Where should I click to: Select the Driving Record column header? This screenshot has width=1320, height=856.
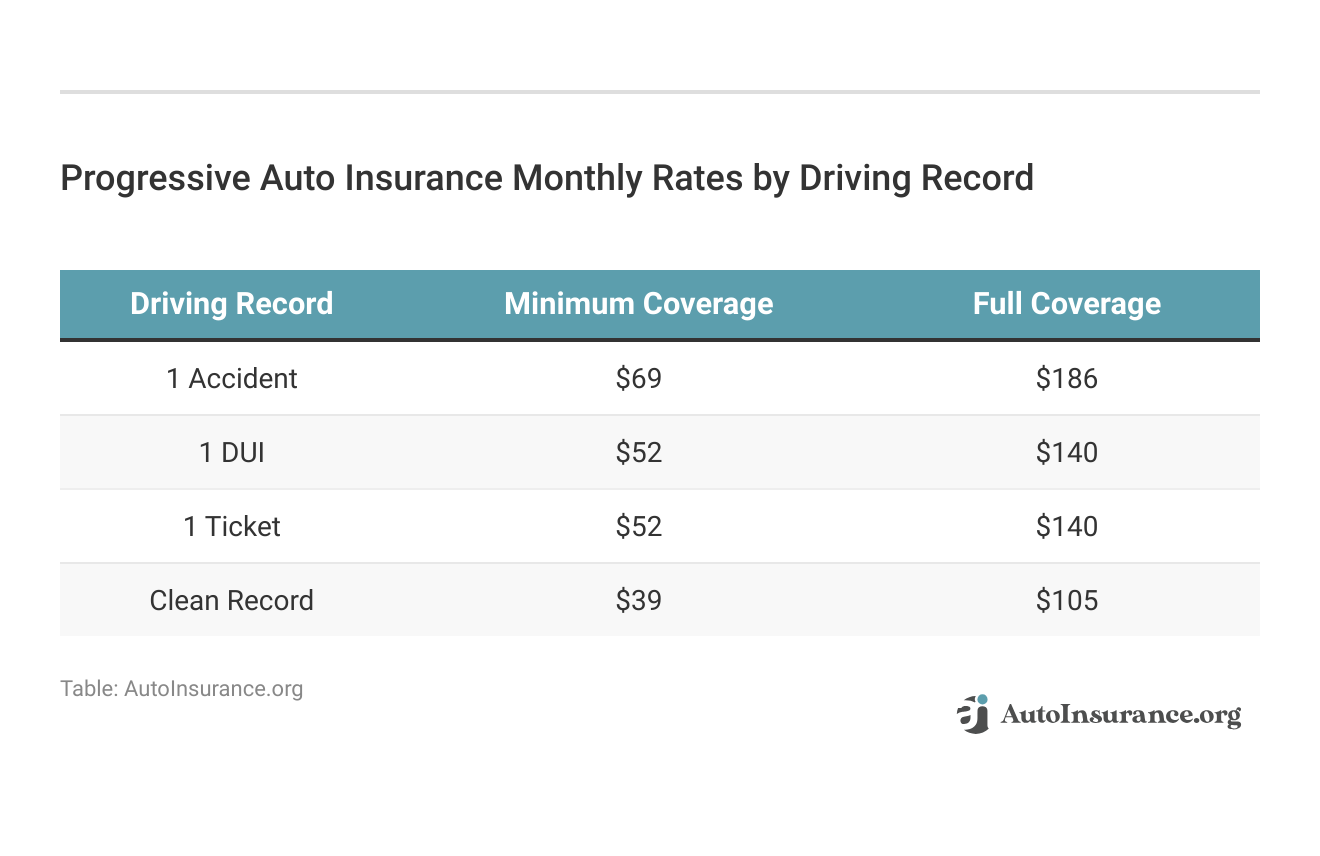231,304
